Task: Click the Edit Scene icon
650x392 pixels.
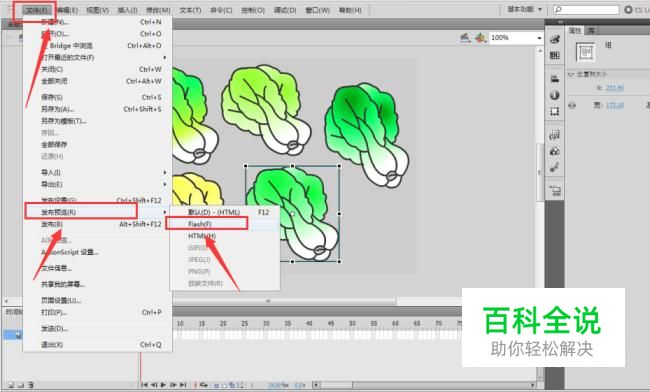Action: 465,38
